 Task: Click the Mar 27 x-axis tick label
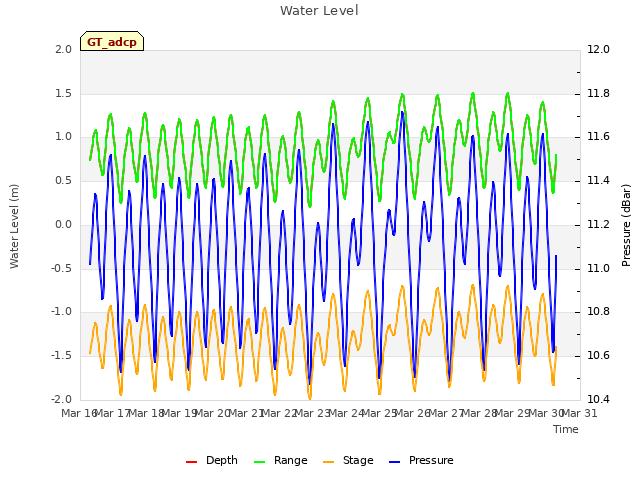(446, 413)
